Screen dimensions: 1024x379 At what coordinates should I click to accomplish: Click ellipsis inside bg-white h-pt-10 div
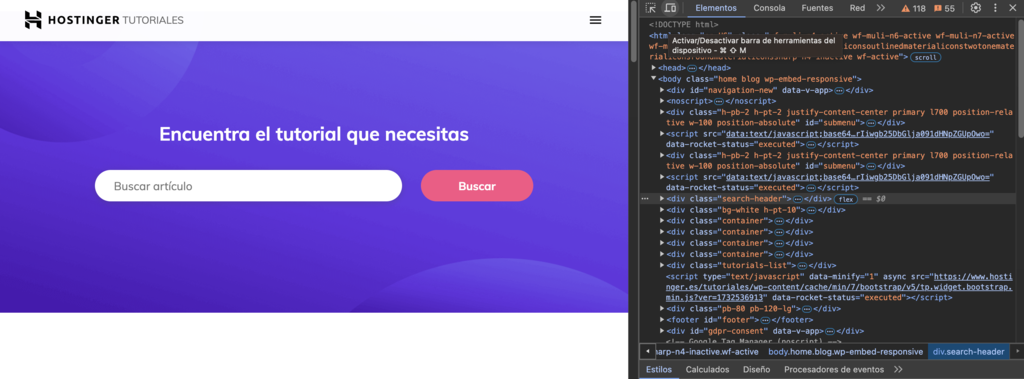(812, 210)
